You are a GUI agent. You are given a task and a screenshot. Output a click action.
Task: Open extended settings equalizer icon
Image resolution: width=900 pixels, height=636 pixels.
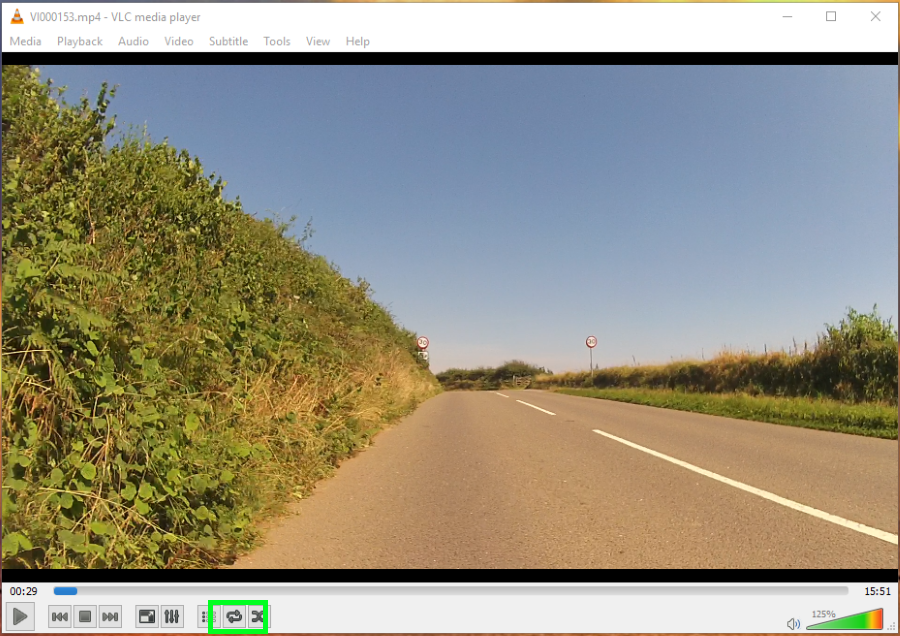pos(172,616)
